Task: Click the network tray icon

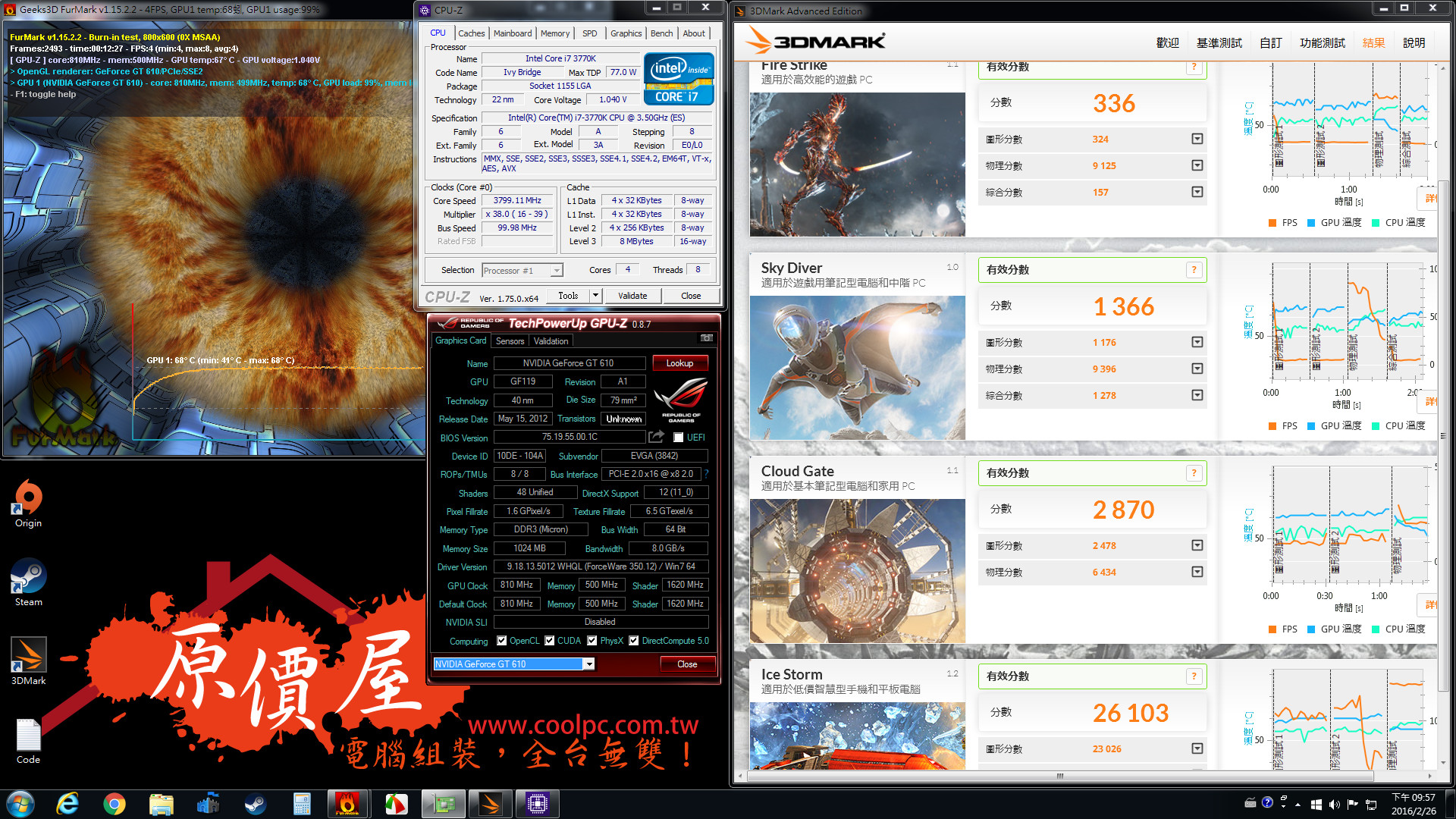Action: coord(1371,805)
